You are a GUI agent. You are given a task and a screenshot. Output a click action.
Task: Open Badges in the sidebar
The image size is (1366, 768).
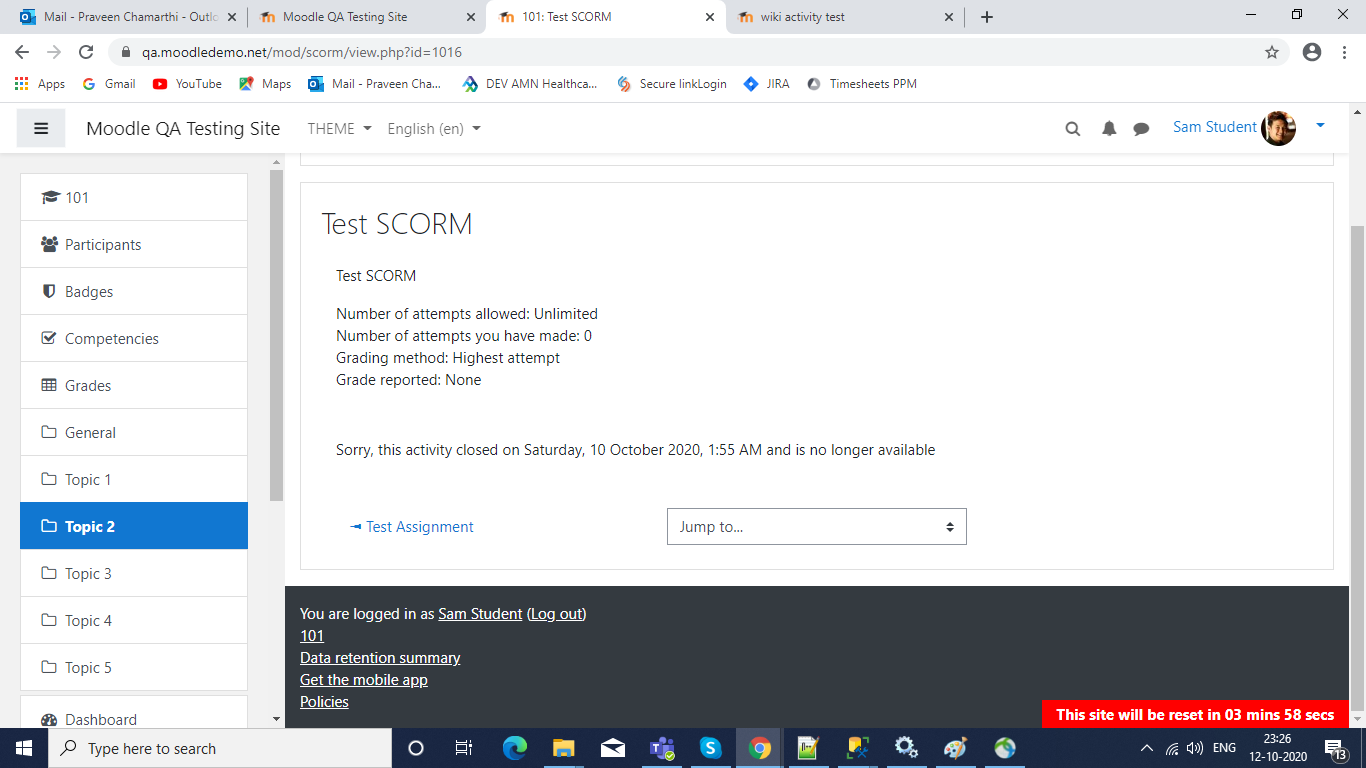click(x=134, y=291)
